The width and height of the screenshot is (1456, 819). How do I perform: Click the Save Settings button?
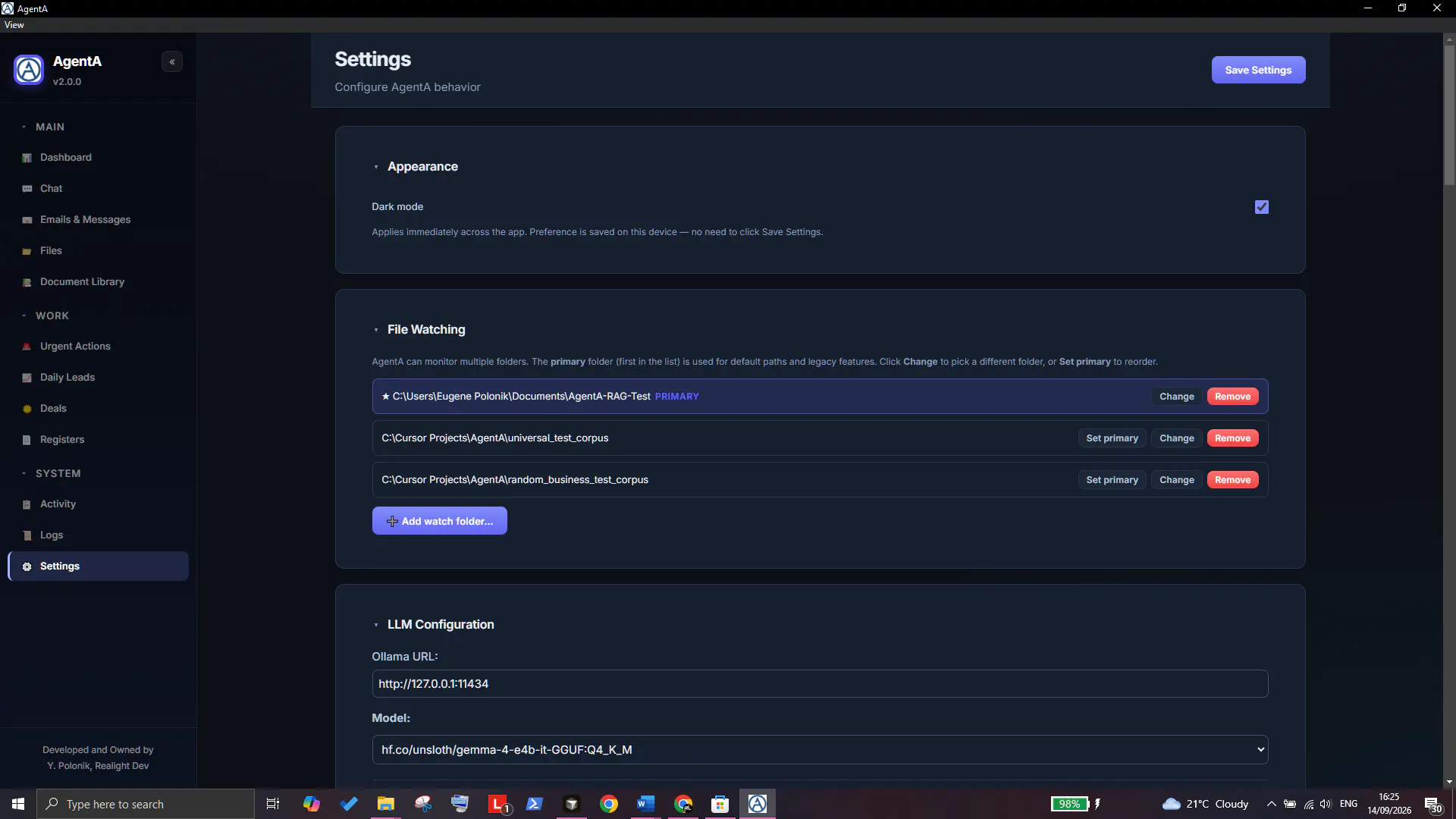(x=1258, y=70)
